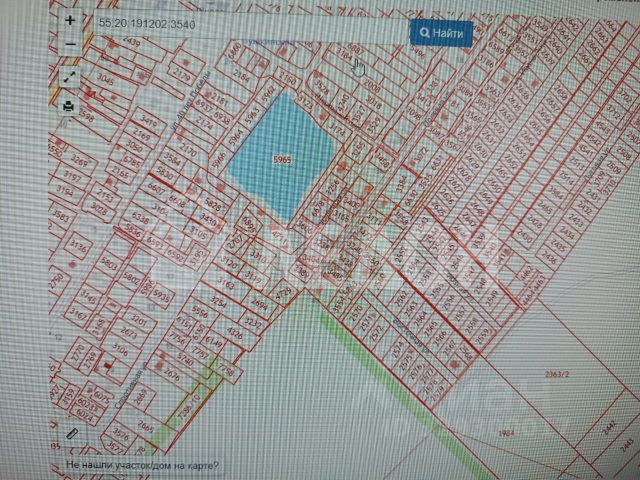Select parcel 3106

coord(120,350)
